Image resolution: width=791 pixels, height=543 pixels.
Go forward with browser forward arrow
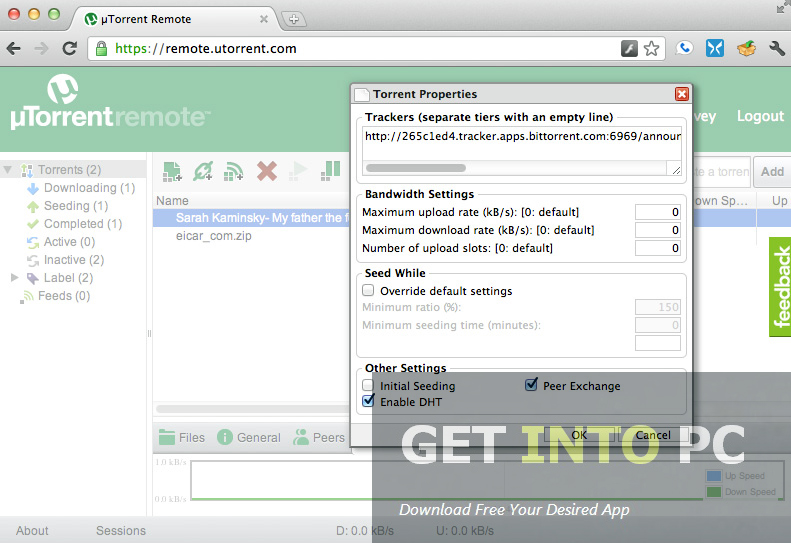[x=42, y=48]
